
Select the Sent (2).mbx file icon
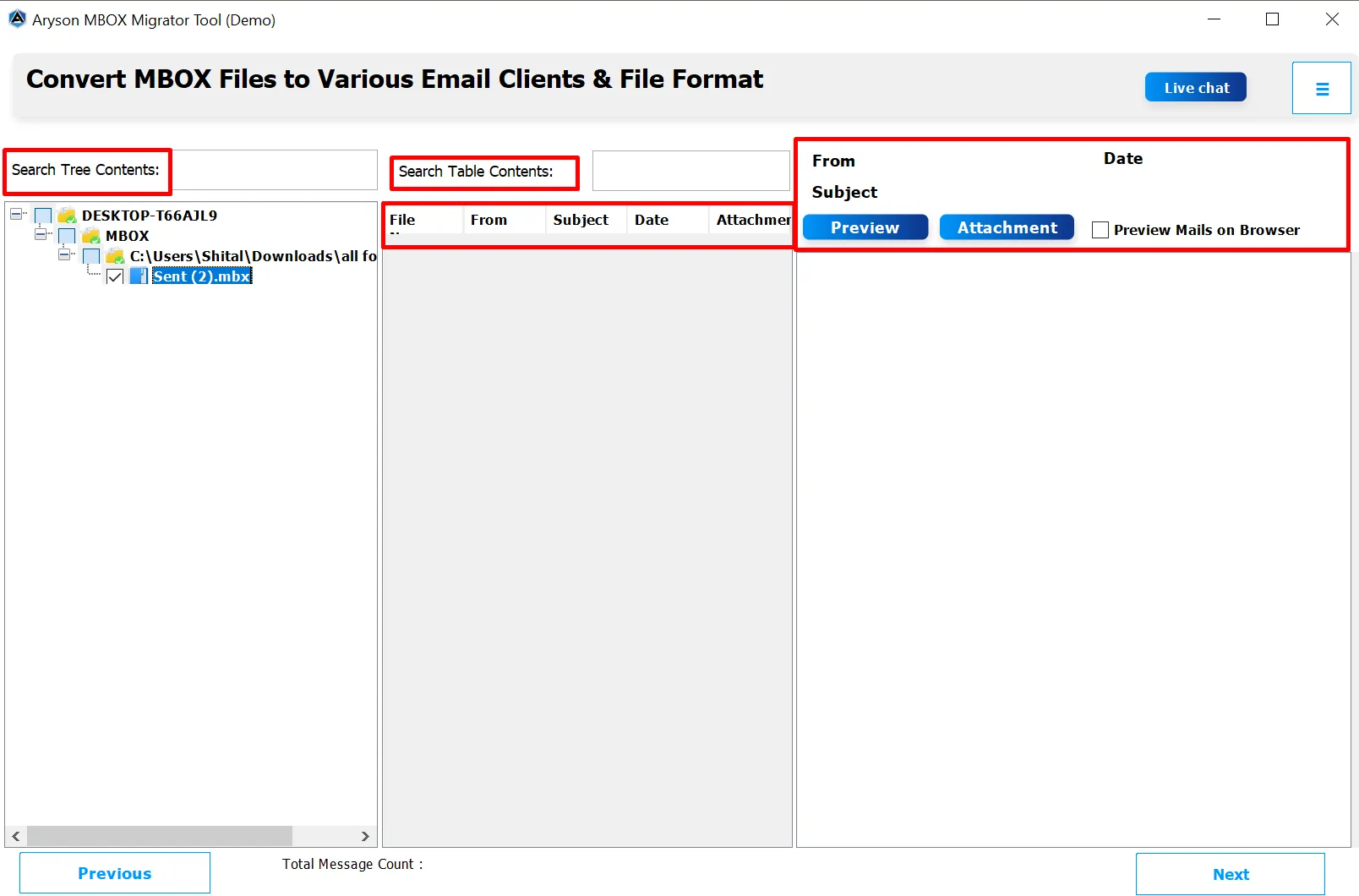tap(139, 276)
